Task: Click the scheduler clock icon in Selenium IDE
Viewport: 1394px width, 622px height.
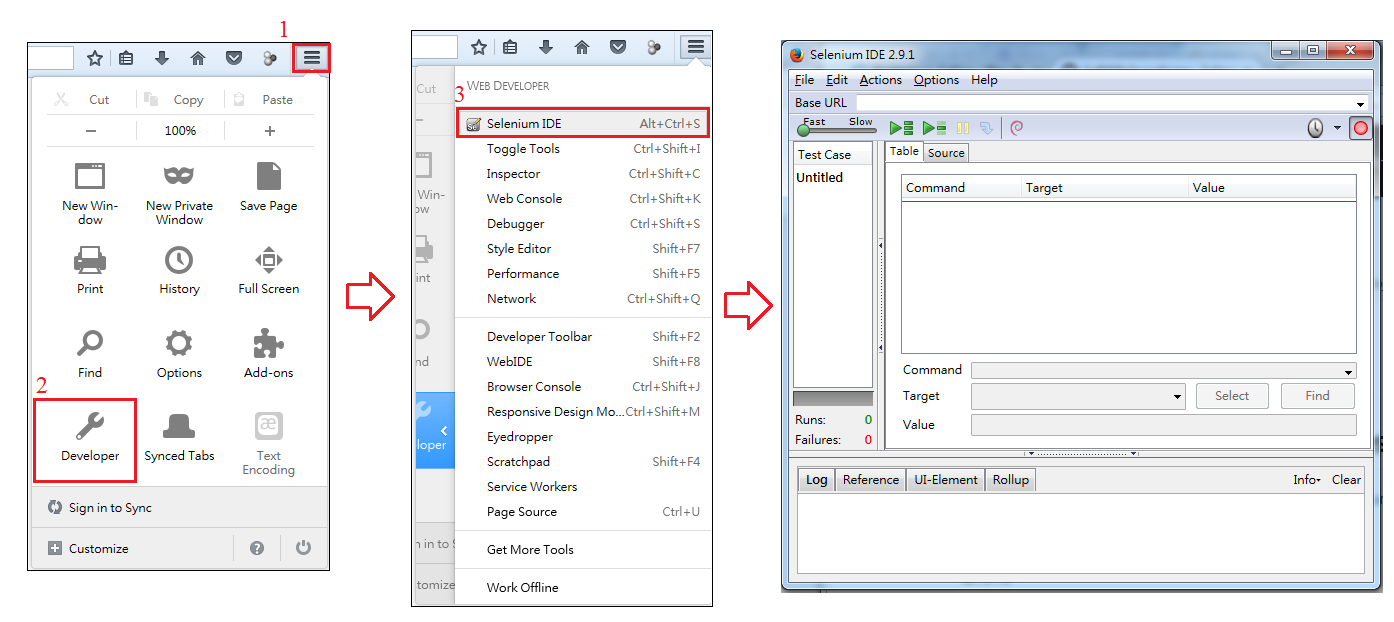Action: click(1316, 128)
